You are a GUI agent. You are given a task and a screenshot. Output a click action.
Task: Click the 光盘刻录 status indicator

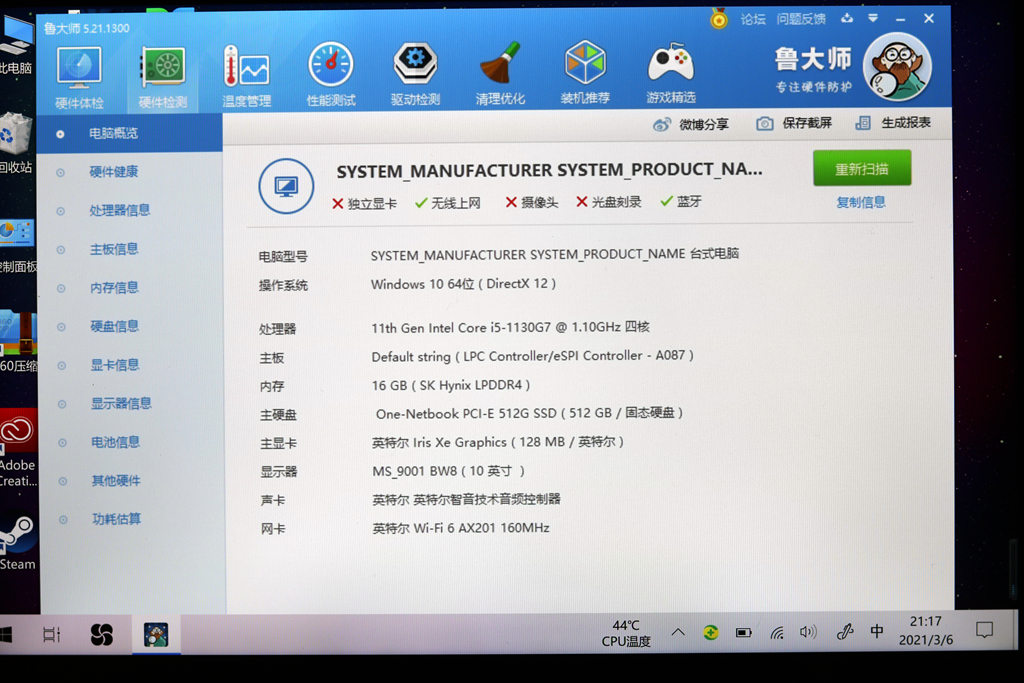pos(609,202)
